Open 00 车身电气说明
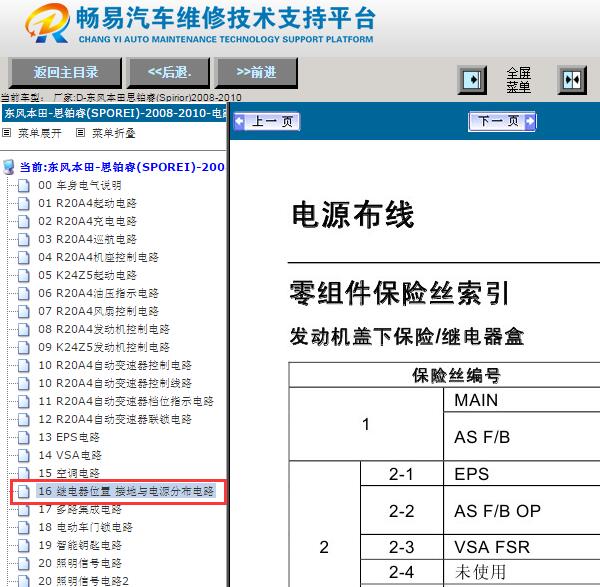The image size is (600, 587). (80, 186)
